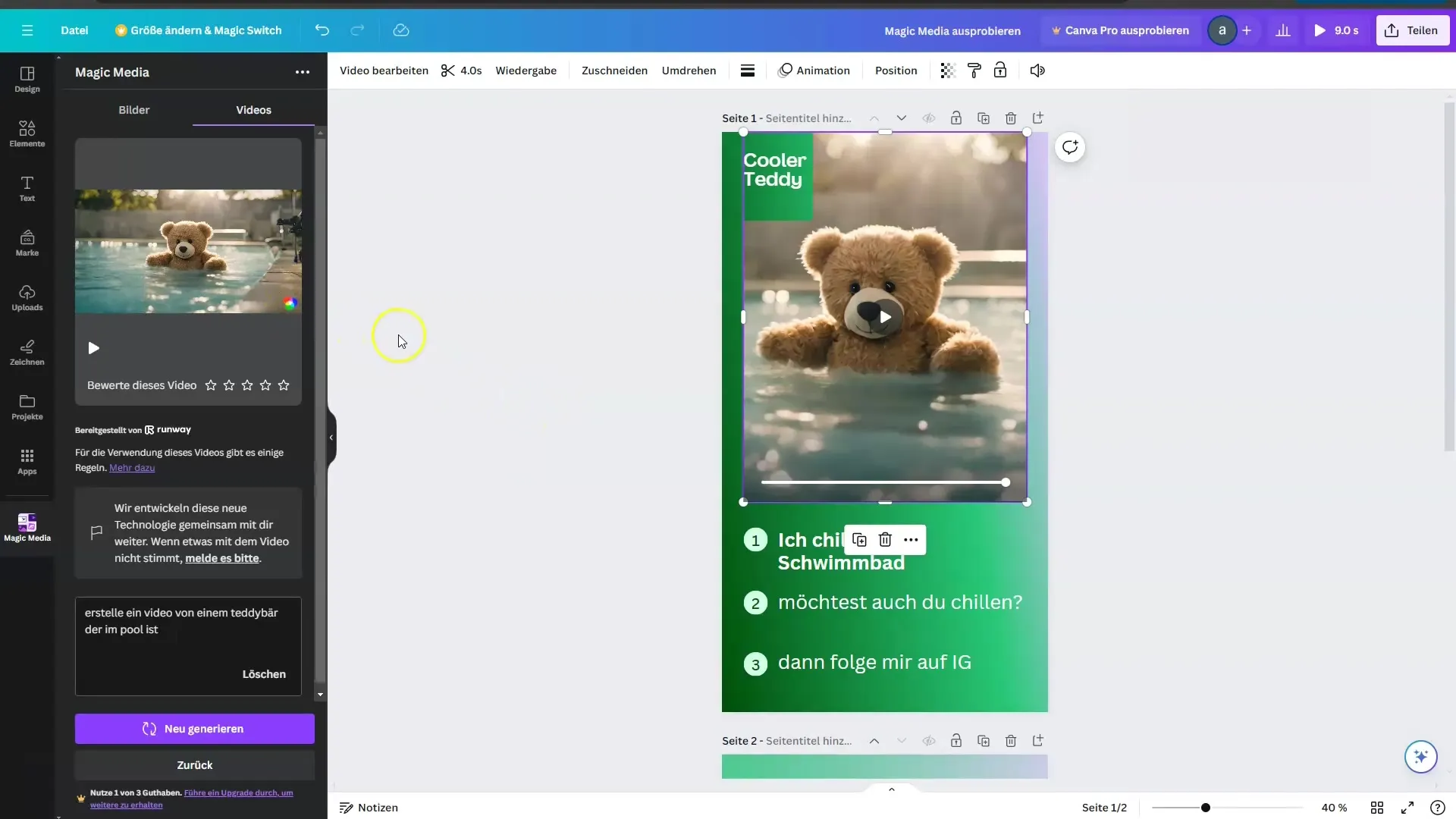Toggle the report/flag icon on video panel
Viewport: 1456px width, 819px height.
tap(97, 532)
